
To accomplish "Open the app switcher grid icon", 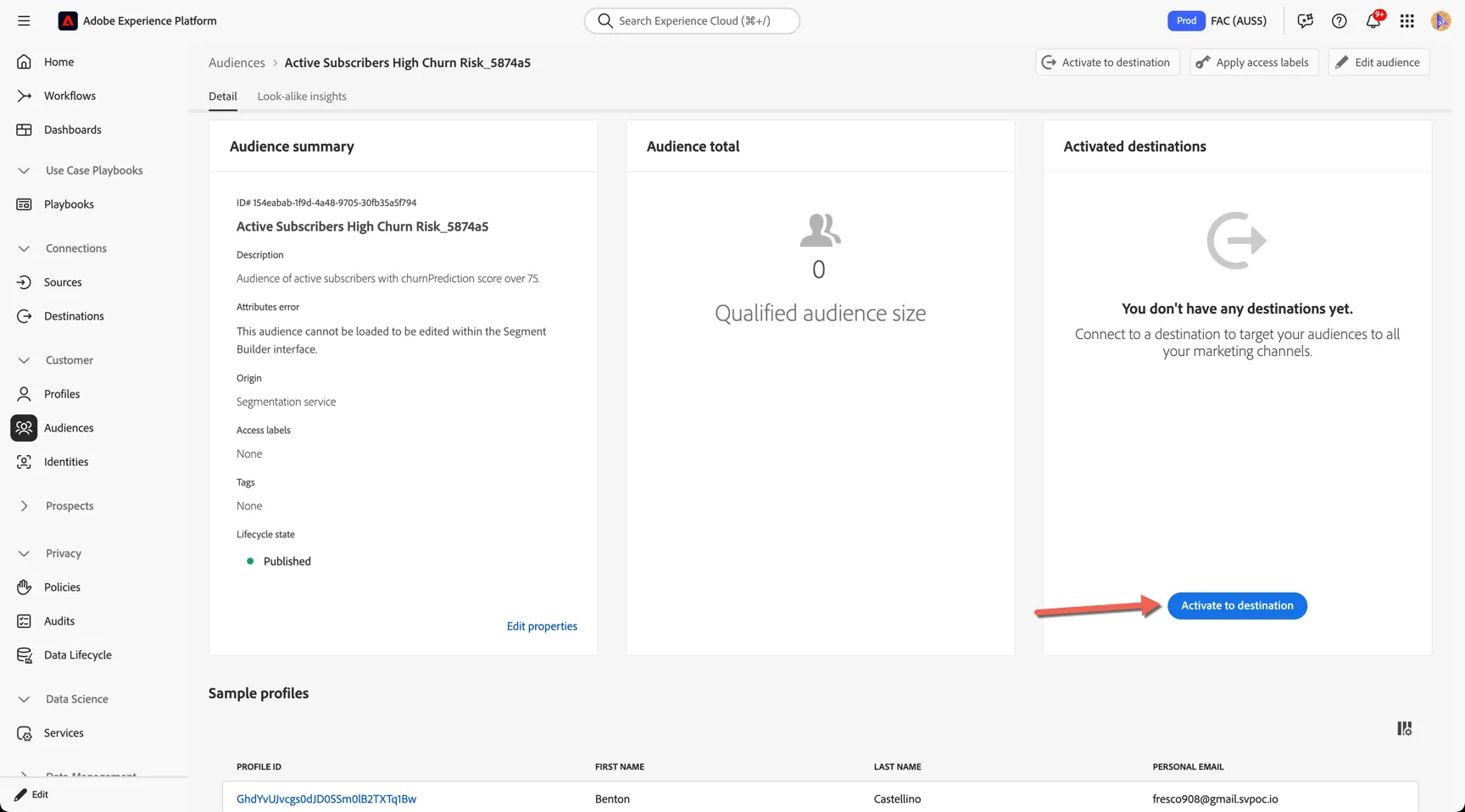I will coord(1407,21).
